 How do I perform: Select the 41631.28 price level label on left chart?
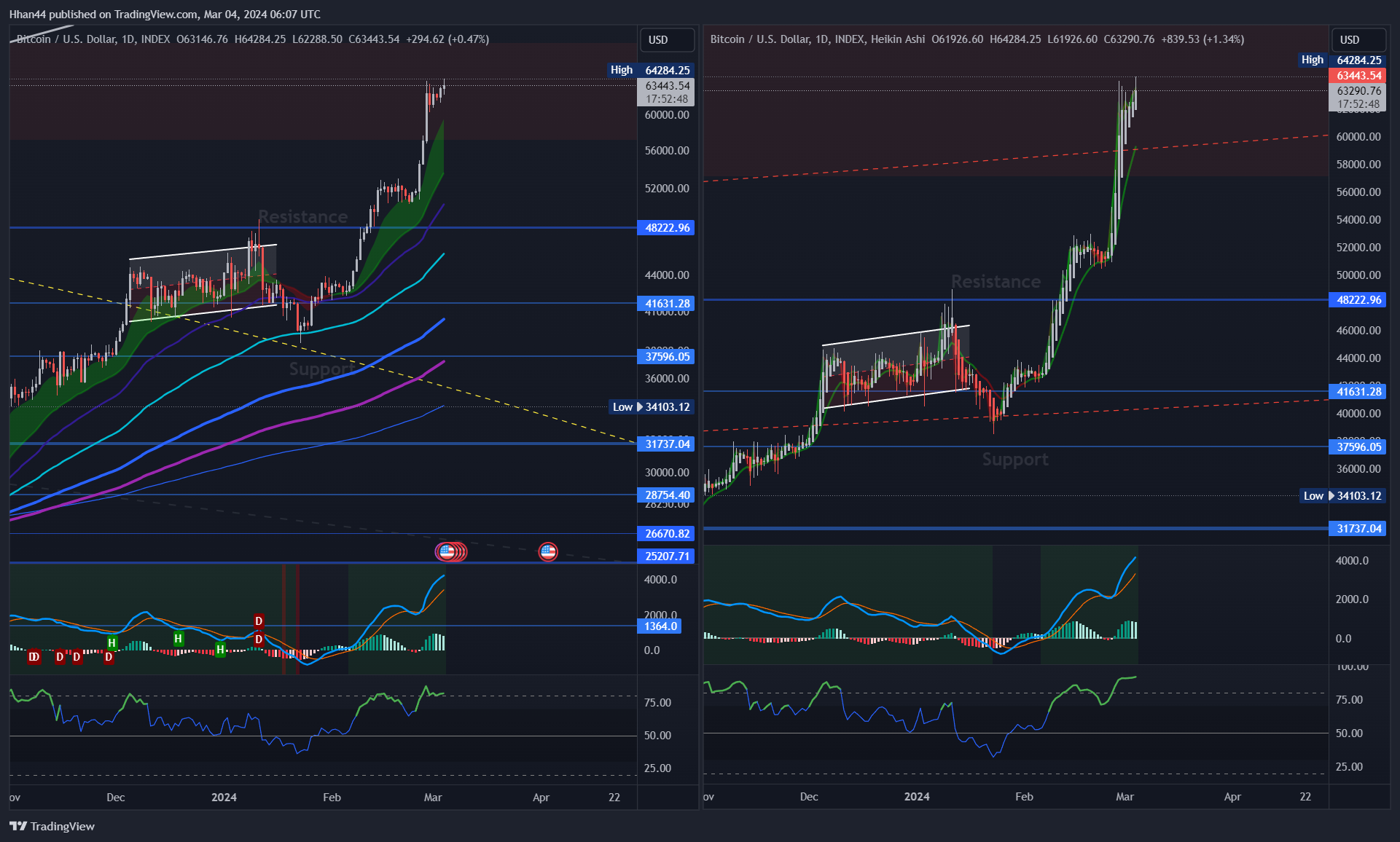click(666, 304)
